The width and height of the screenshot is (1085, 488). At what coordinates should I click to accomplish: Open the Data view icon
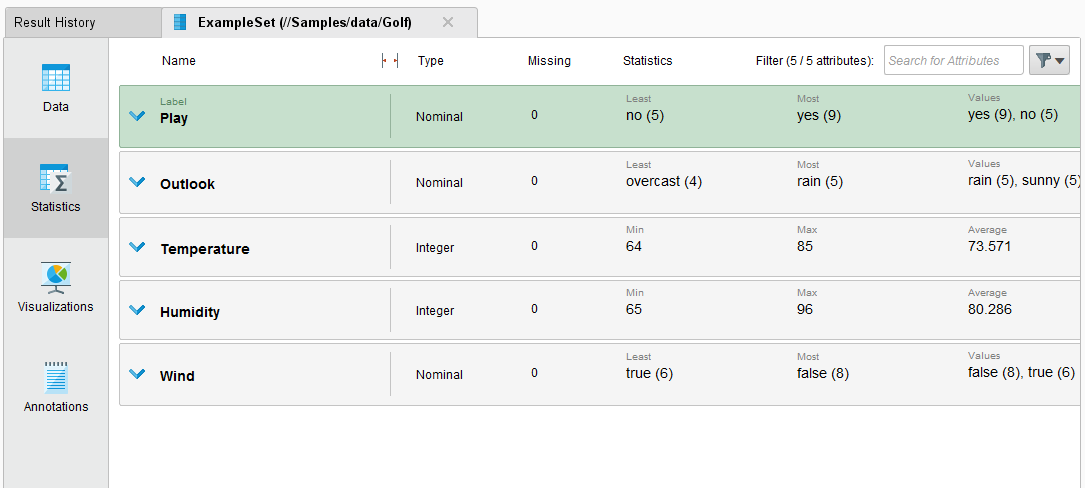tap(56, 79)
